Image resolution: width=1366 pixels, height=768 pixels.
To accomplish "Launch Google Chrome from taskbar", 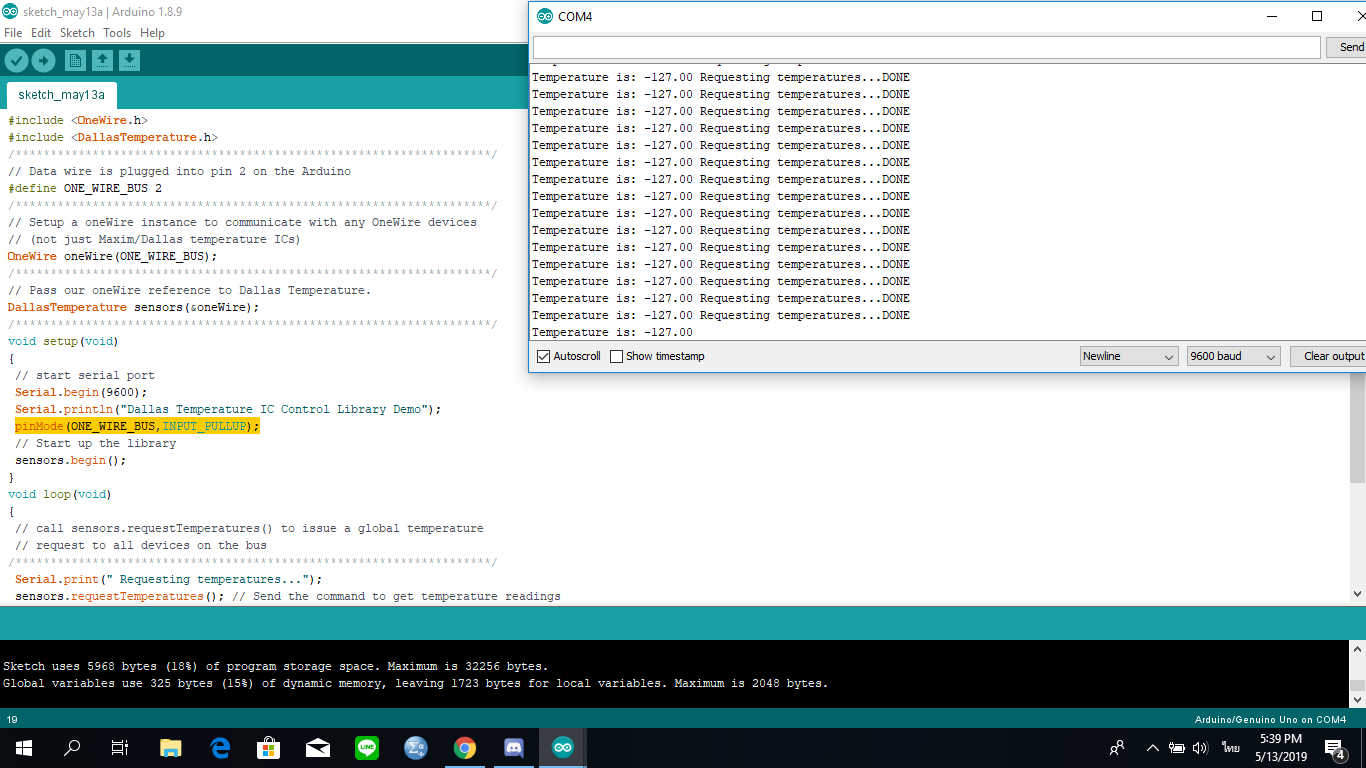I will [465, 747].
